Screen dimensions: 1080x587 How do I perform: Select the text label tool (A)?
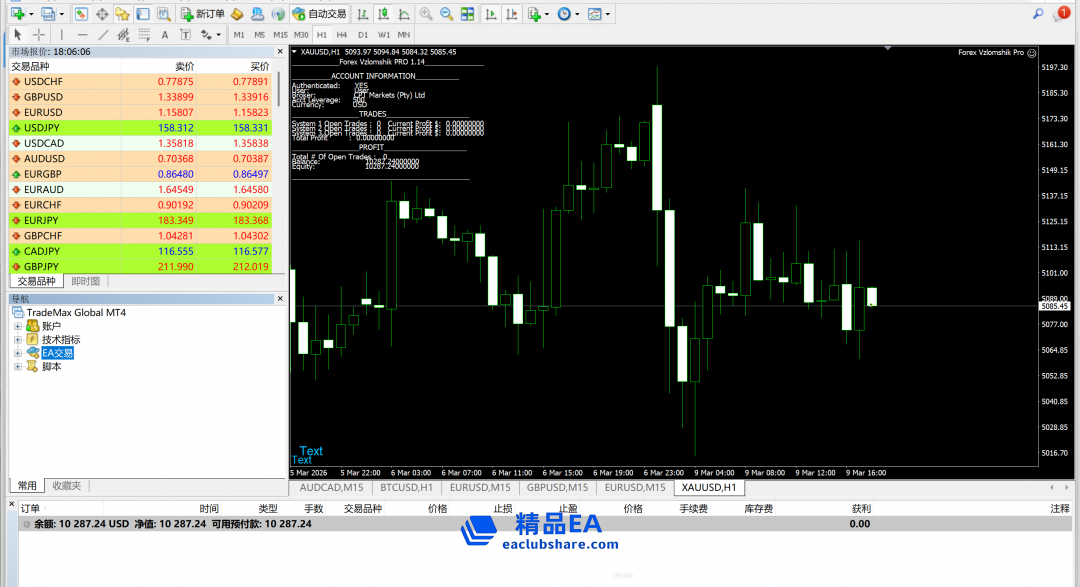[x=164, y=35]
